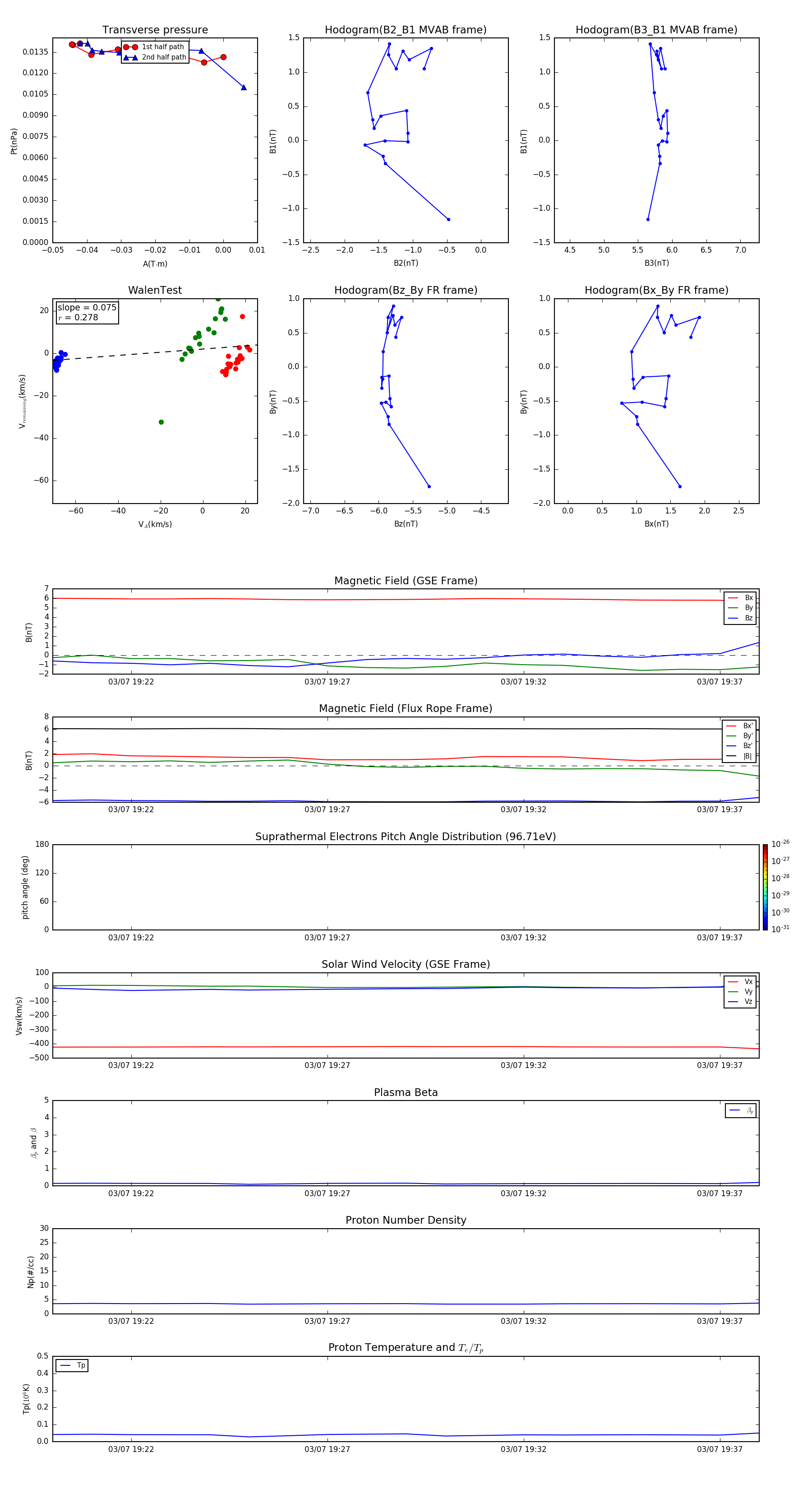Click the lowest data point in B2_B1 hodogram
The height and width of the screenshot is (1489, 812).
(x=448, y=220)
